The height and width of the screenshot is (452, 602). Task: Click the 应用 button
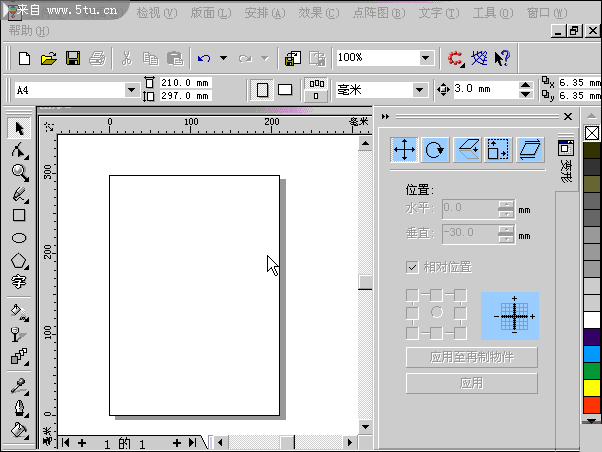pos(471,383)
